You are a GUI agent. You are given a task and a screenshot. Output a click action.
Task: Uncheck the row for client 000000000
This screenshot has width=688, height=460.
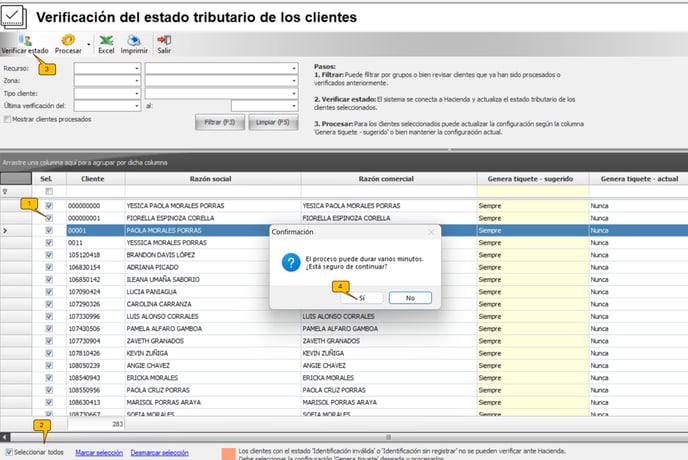(x=49, y=205)
